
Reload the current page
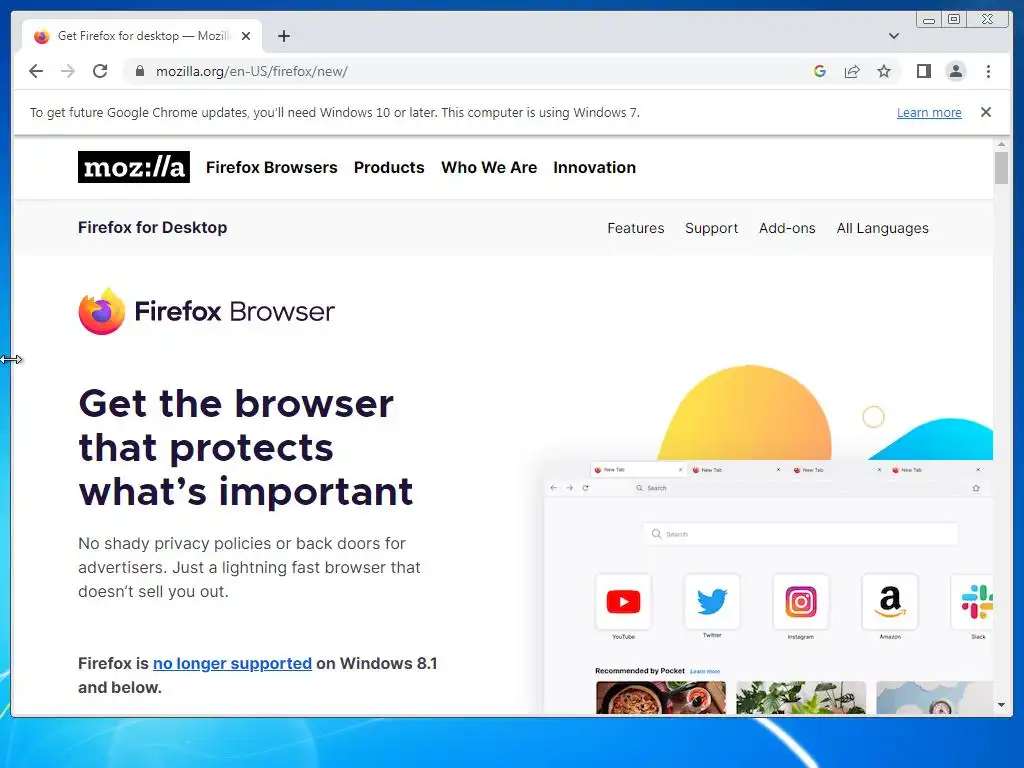[100, 71]
